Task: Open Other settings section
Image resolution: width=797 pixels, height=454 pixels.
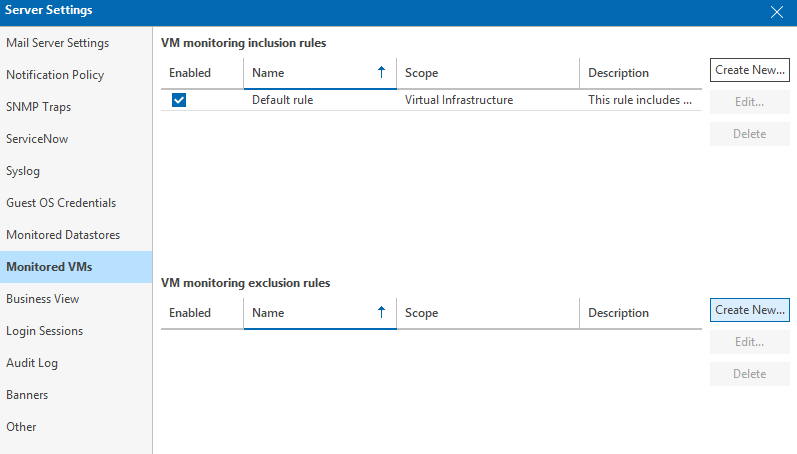Action: [x=76, y=427]
